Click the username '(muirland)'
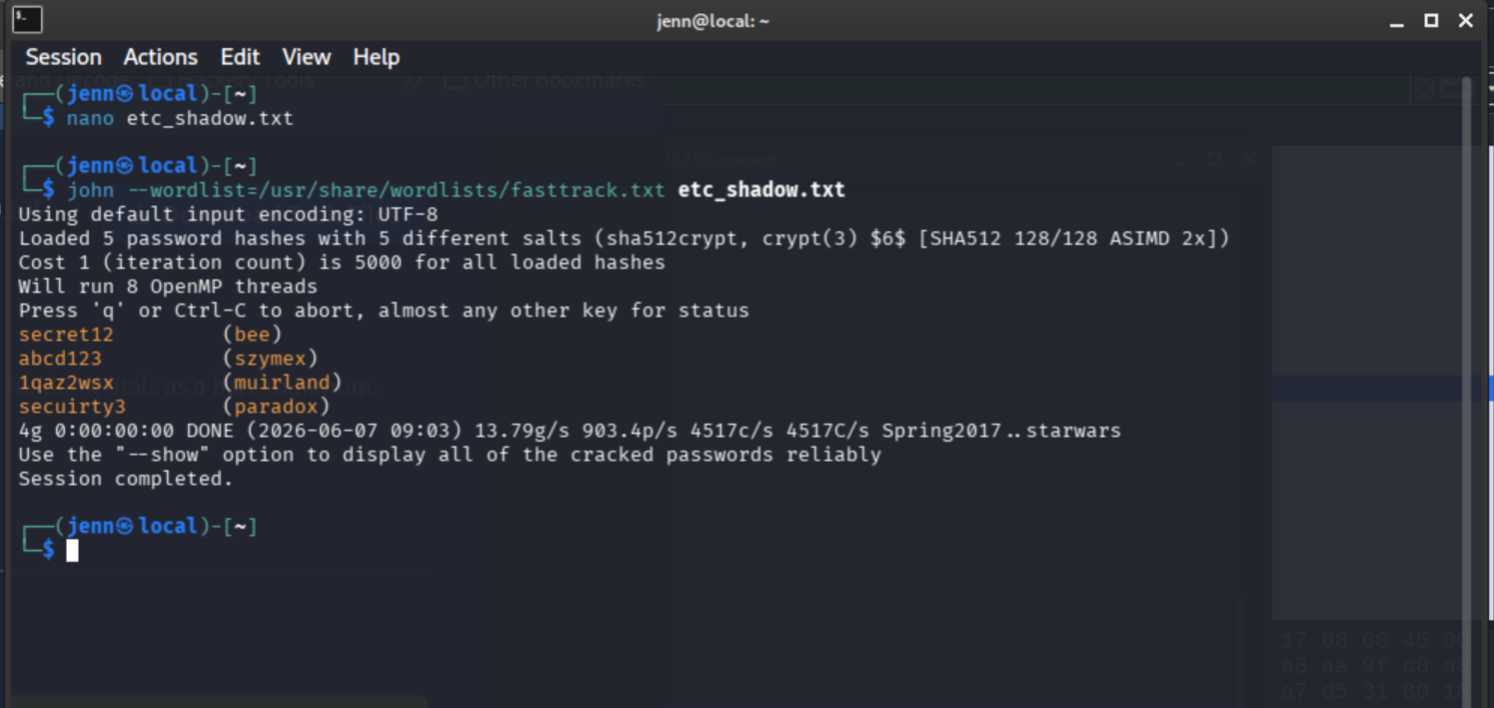The image size is (1494, 708). (x=282, y=382)
